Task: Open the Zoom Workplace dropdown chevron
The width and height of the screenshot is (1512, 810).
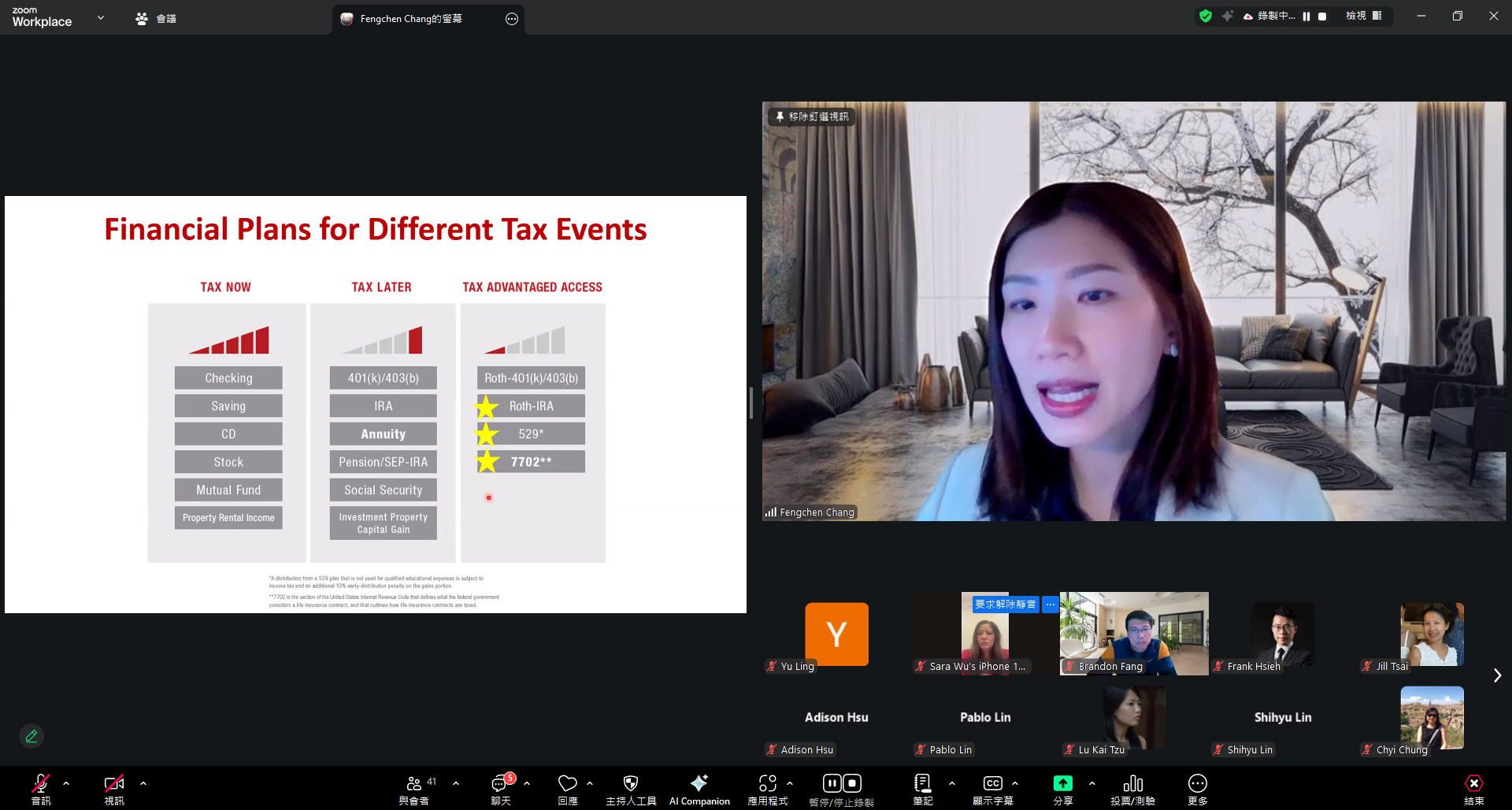Action: point(101,17)
